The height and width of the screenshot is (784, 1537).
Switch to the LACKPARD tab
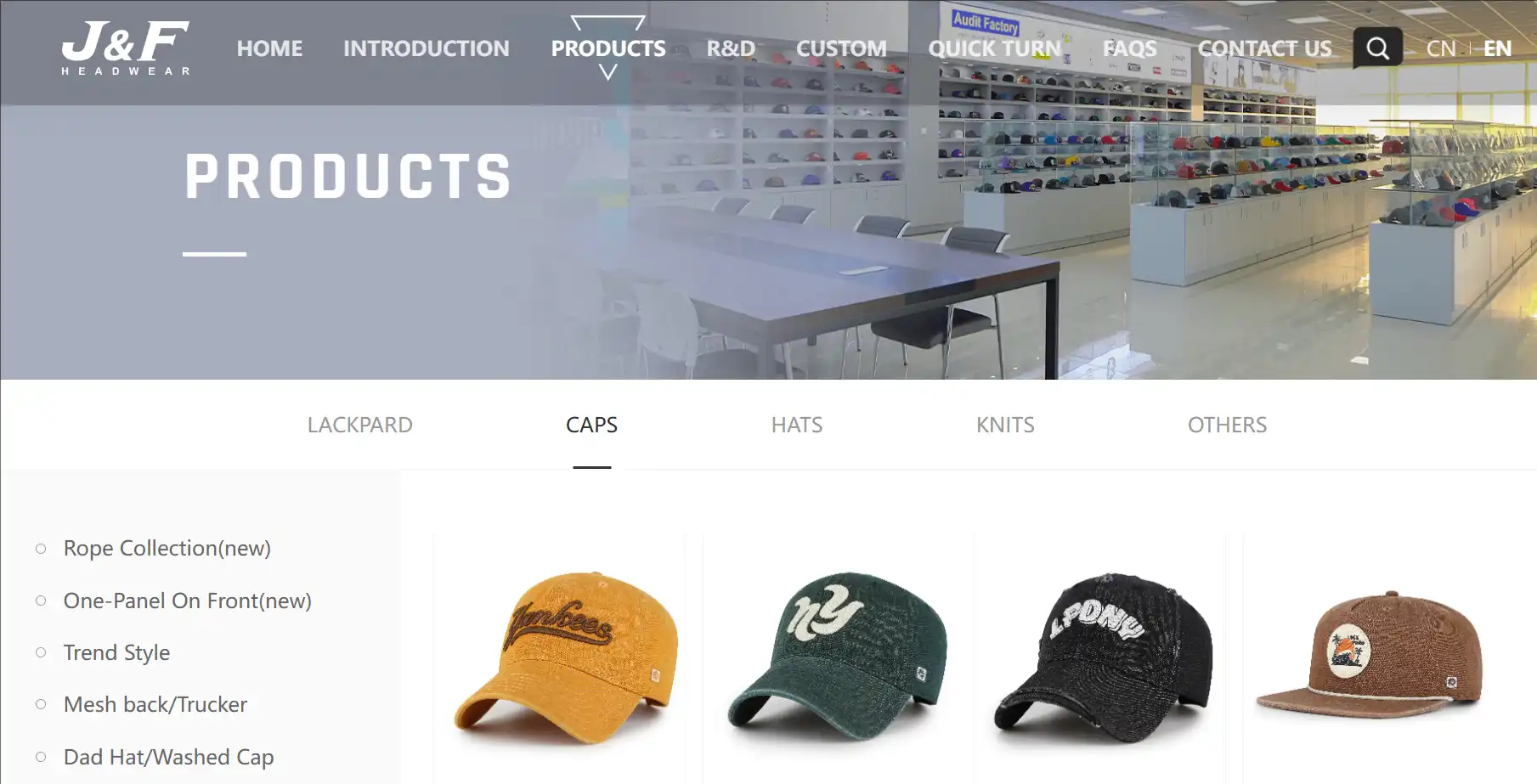click(x=360, y=425)
